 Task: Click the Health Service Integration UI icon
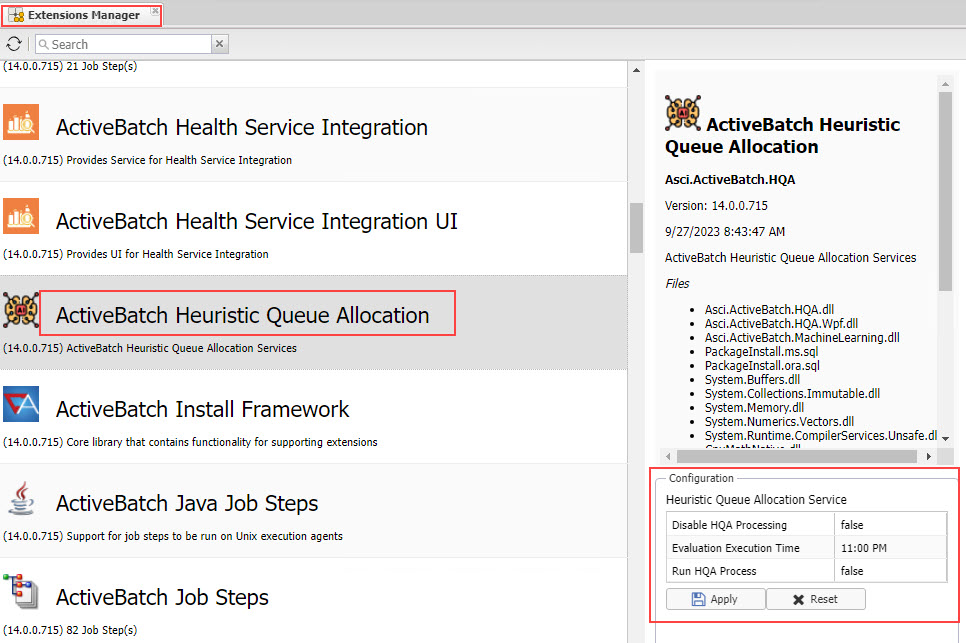[21, 216]
